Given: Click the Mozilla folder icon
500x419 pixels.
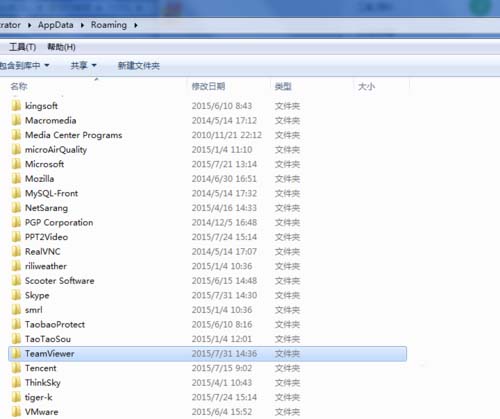Looking at the screenshot, I should tap(16, 179).
